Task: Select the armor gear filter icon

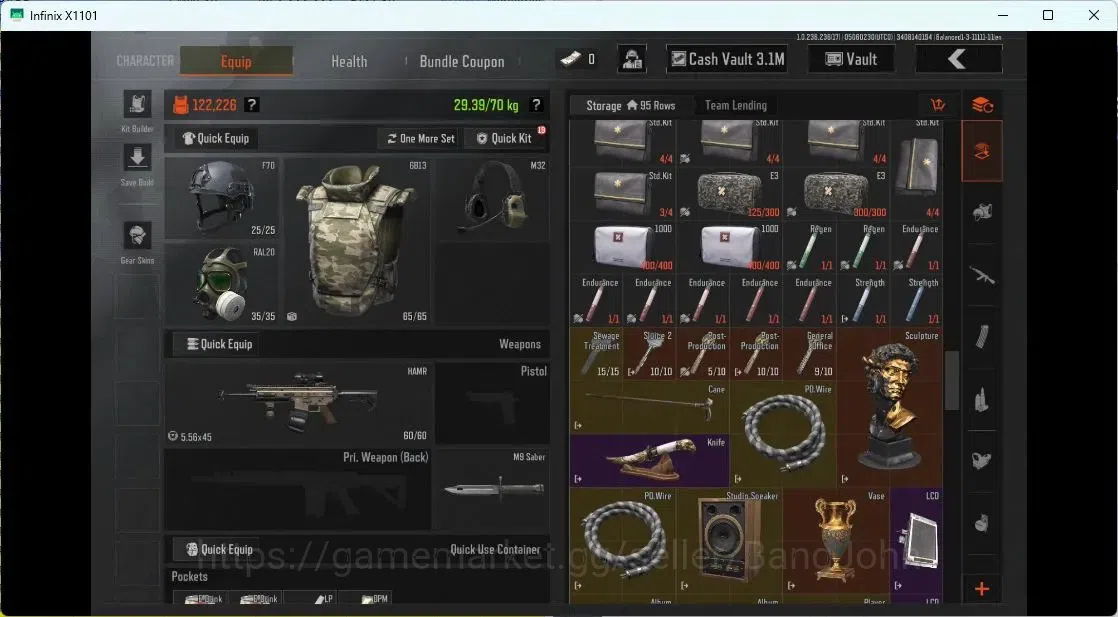Action: tap(982, 212)
